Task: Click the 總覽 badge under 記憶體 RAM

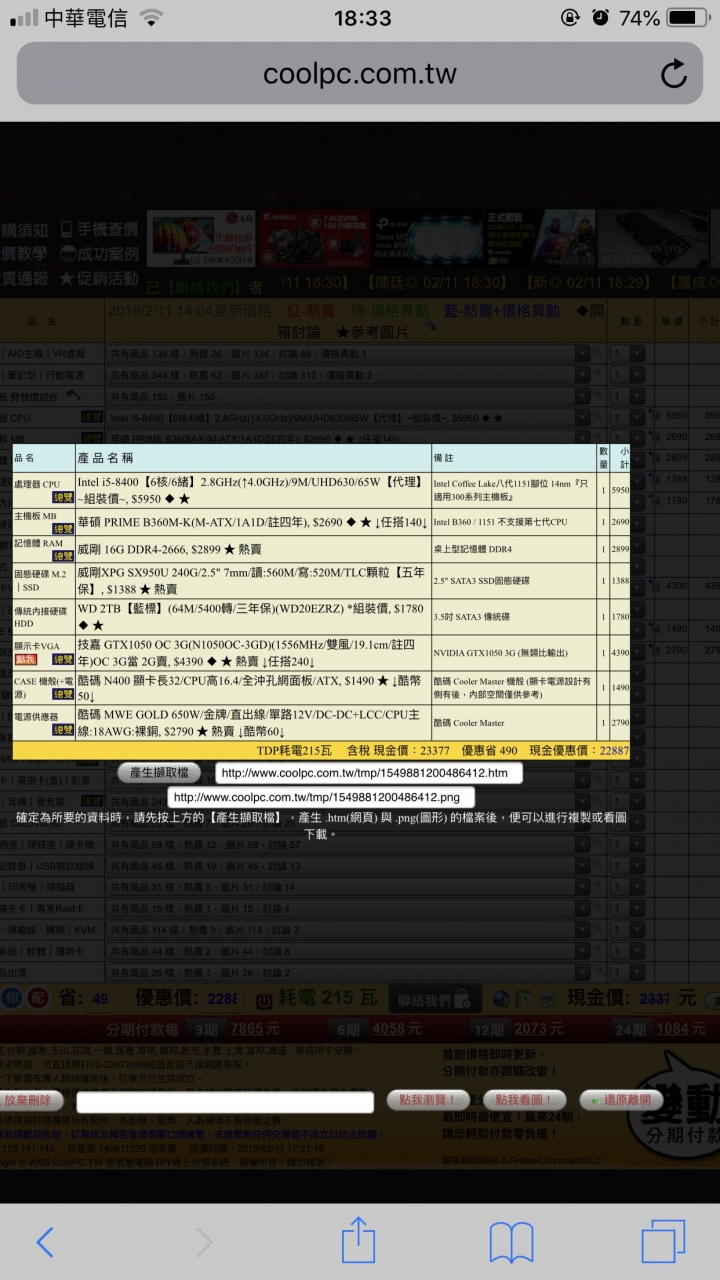Action: click(63, 556)
